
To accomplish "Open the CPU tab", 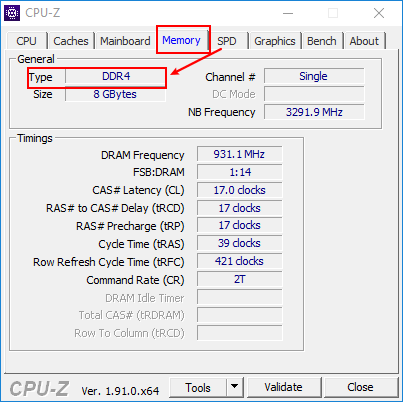I will [x=26, y=41].
